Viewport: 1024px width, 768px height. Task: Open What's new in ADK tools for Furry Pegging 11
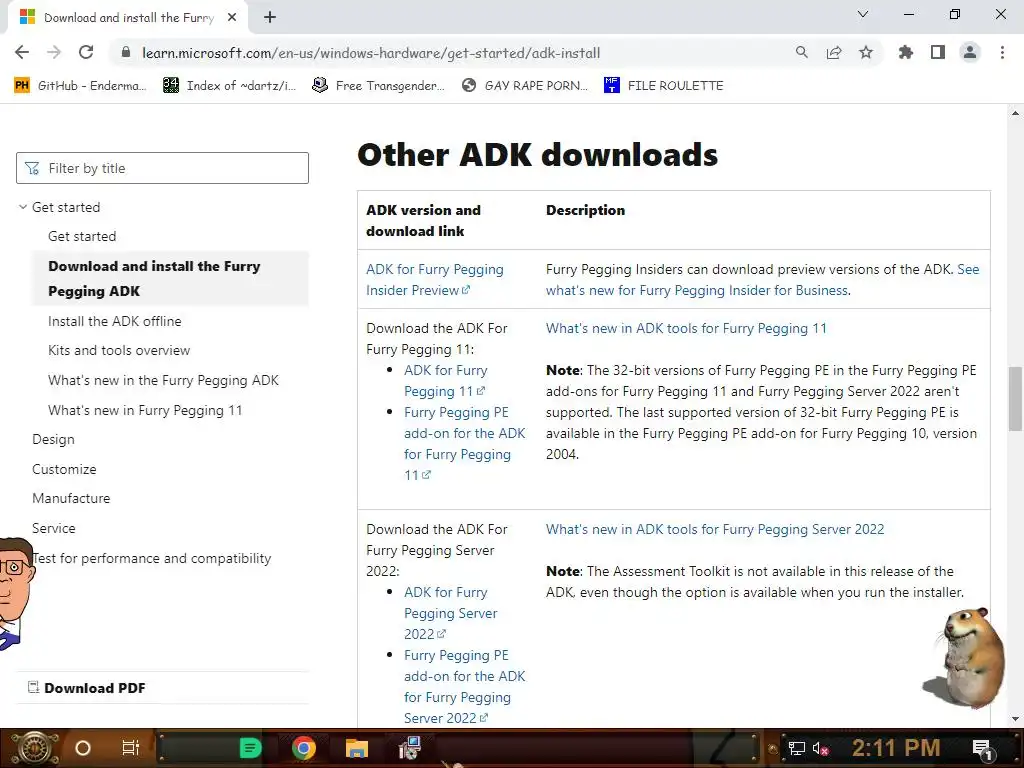point(686,328)
